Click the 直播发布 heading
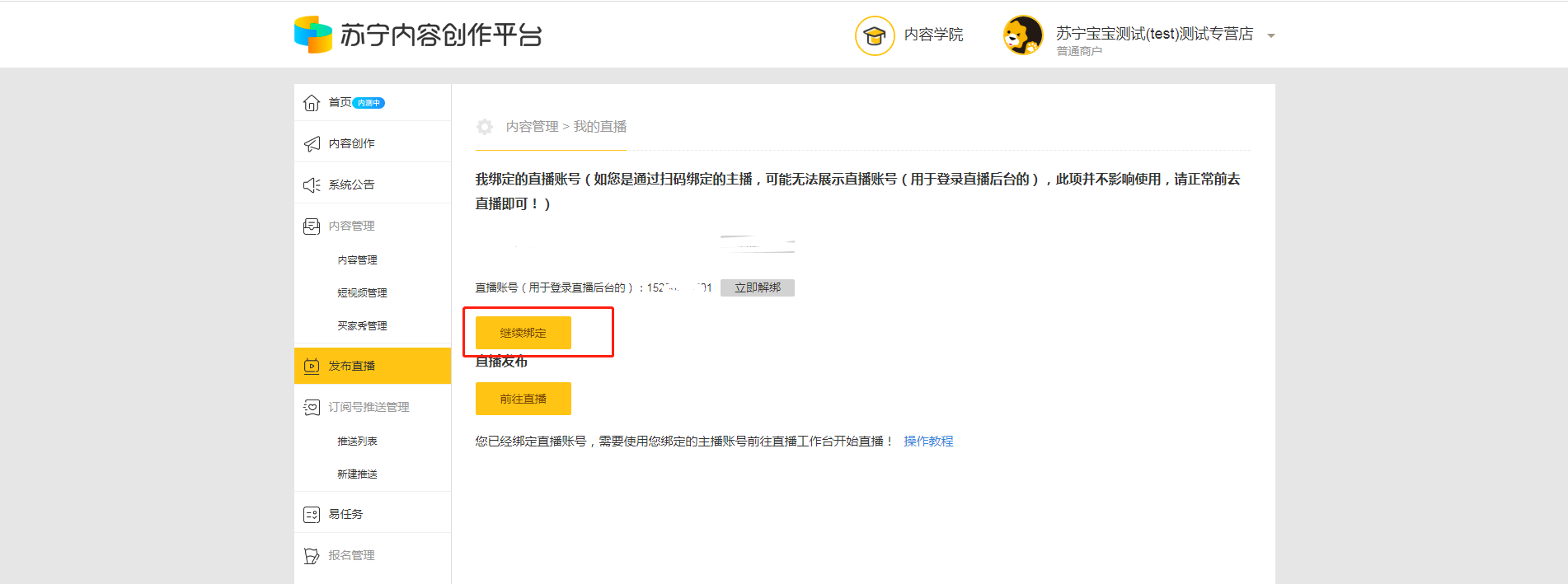Image resolution: width=1568 pixels, height=584 pixels. [501, 362]
